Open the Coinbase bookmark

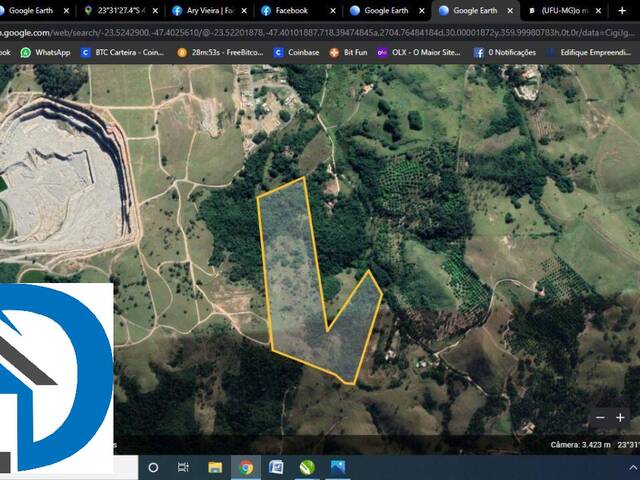(297, 52)
